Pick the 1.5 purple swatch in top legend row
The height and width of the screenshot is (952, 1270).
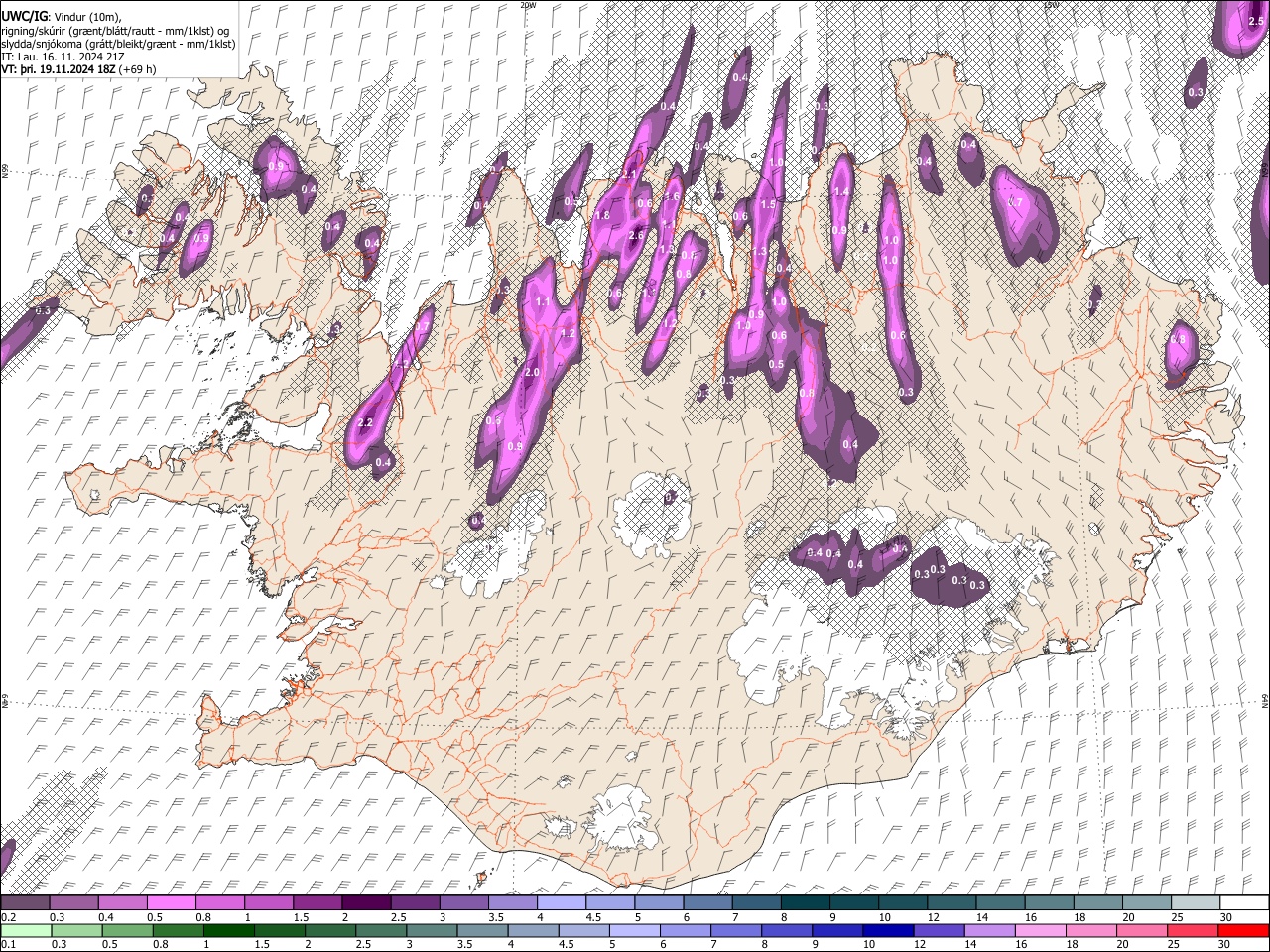317,902
